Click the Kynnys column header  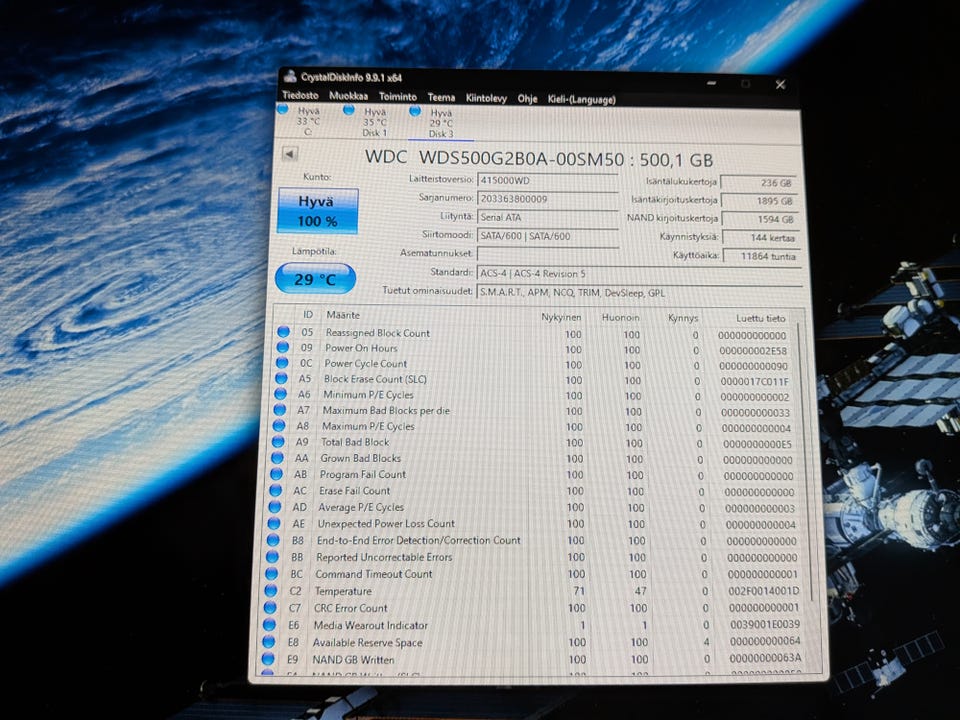coord(683,318)
